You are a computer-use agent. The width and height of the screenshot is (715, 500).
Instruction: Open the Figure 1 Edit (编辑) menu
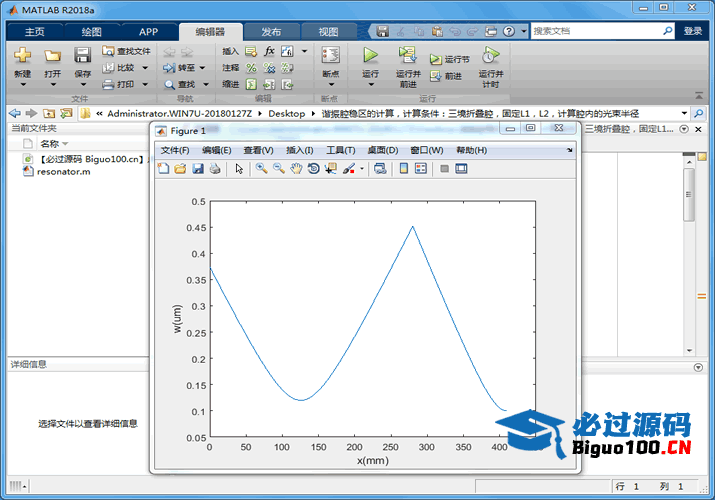217,150
